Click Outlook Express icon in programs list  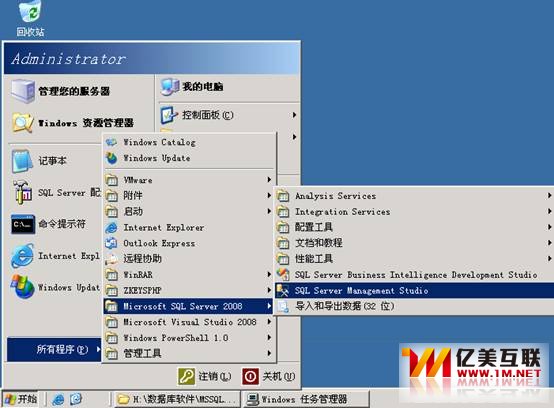[111, 243]
